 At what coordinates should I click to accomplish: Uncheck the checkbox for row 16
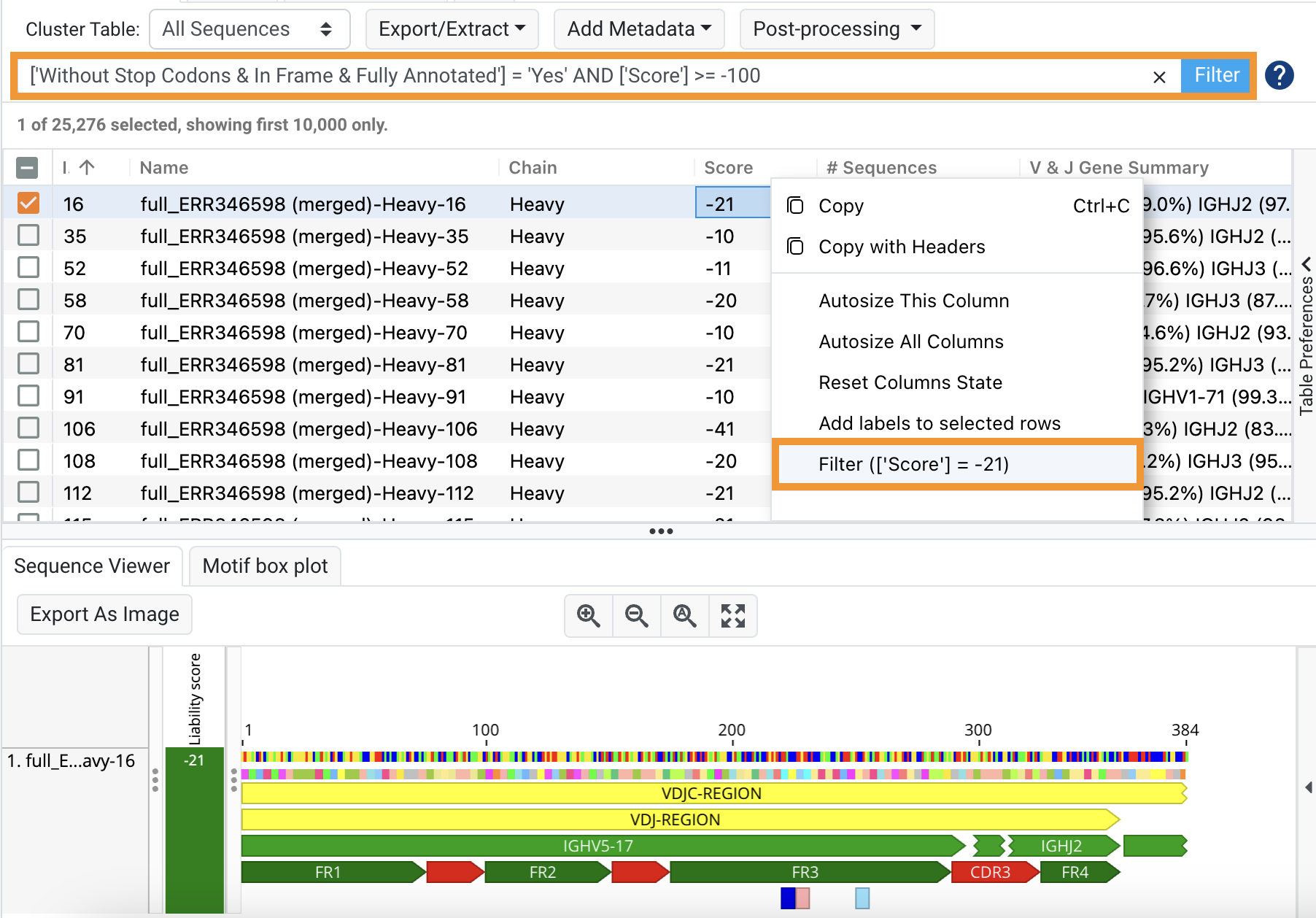(28, 204)
